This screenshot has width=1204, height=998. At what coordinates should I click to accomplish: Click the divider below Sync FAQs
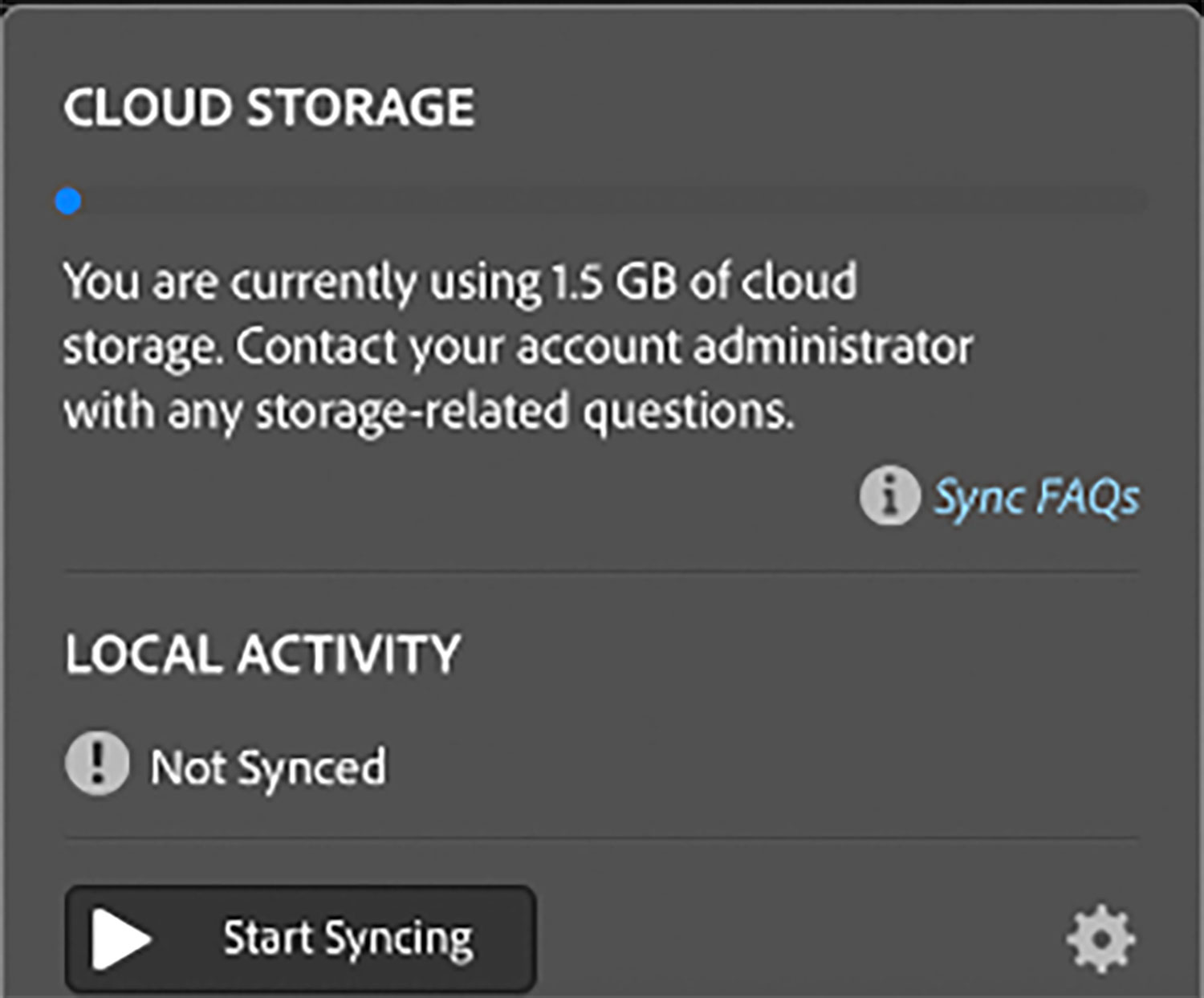pos(602,572)
